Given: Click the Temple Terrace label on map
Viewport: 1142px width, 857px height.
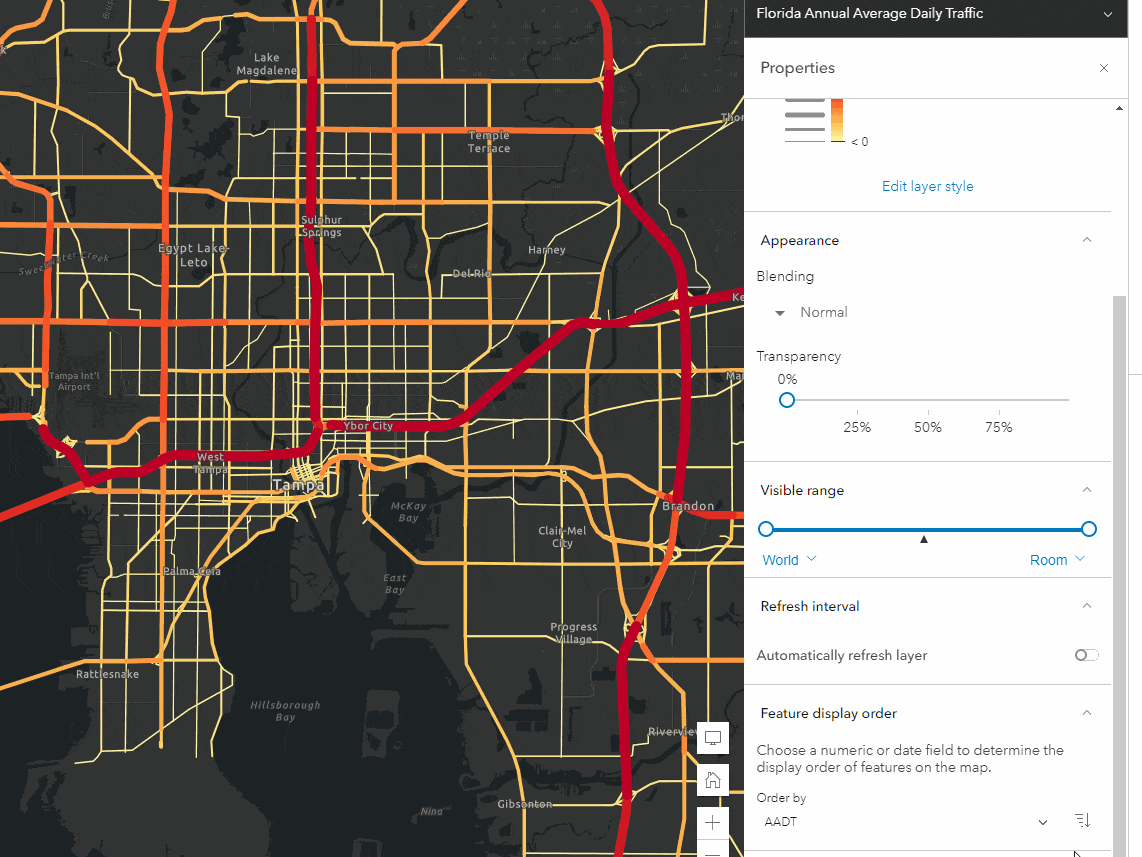Looking at the screenshot, I should tap(489, 142).
